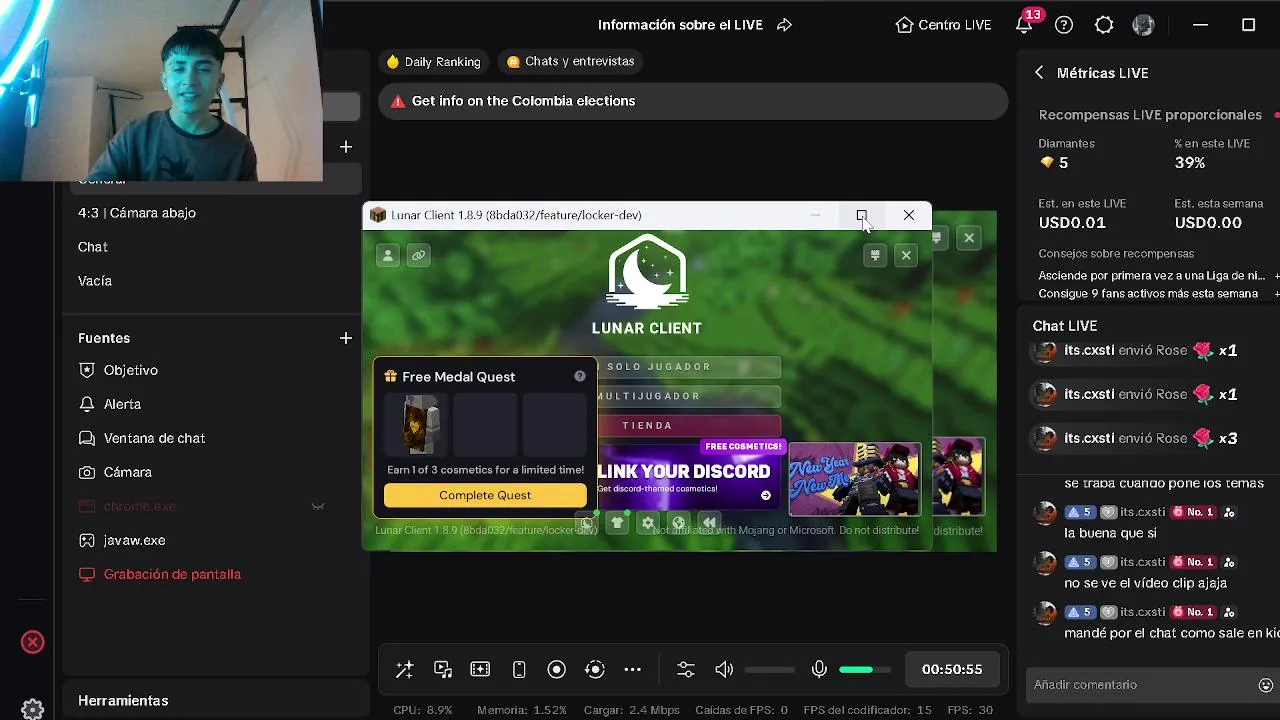Go back from Métricas LIVE panel
Image resolution: width=1280 pixels, height=720 pixels.
click(1039, 73)
